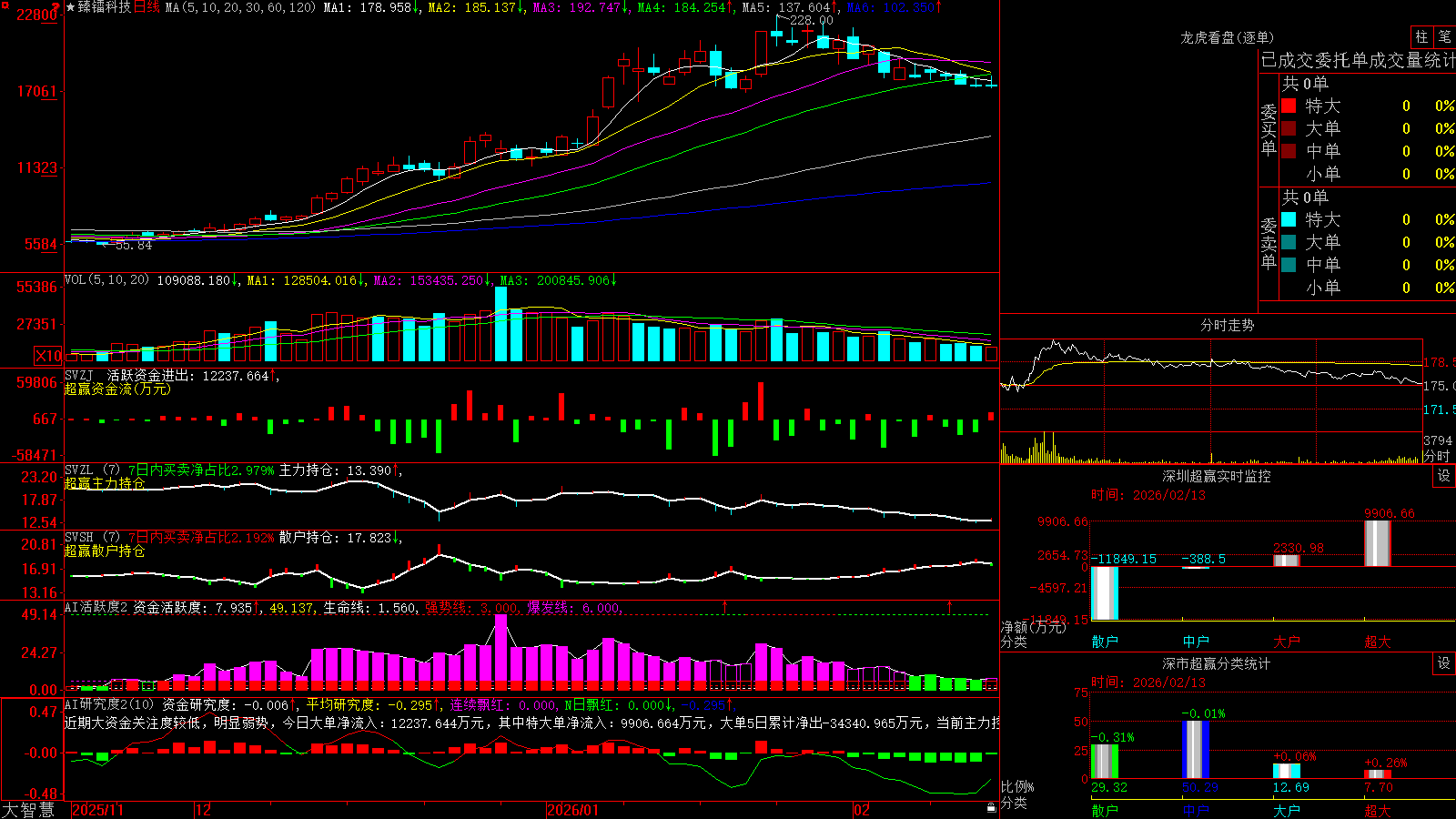Click the 12 month timeline marker
Screen dimensions: 1456x819
click(x=204, y=810)
